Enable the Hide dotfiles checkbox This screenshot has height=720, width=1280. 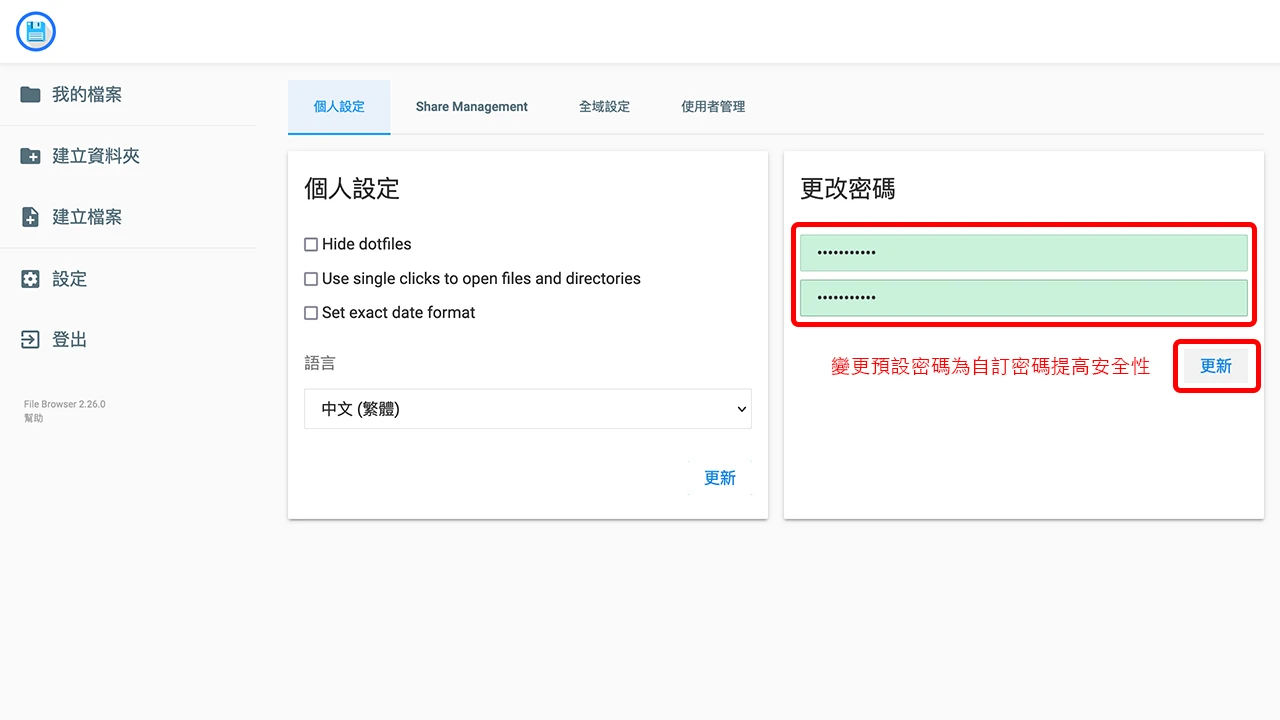point(311,244)
